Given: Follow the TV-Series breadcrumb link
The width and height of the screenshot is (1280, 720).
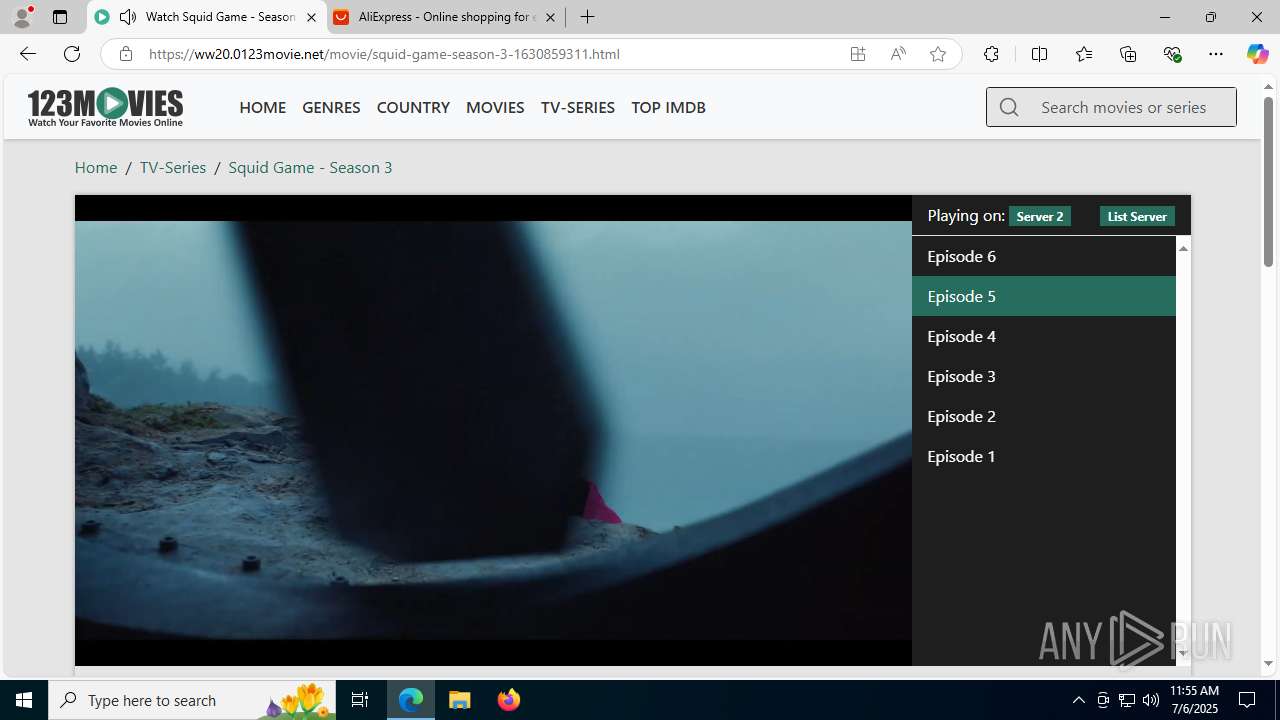Looking at the screenshot, I should (x=173, y=167).
